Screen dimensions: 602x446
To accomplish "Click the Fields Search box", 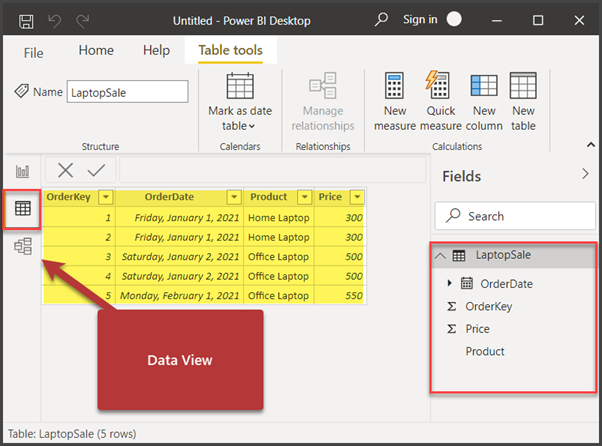I will 515,216.
